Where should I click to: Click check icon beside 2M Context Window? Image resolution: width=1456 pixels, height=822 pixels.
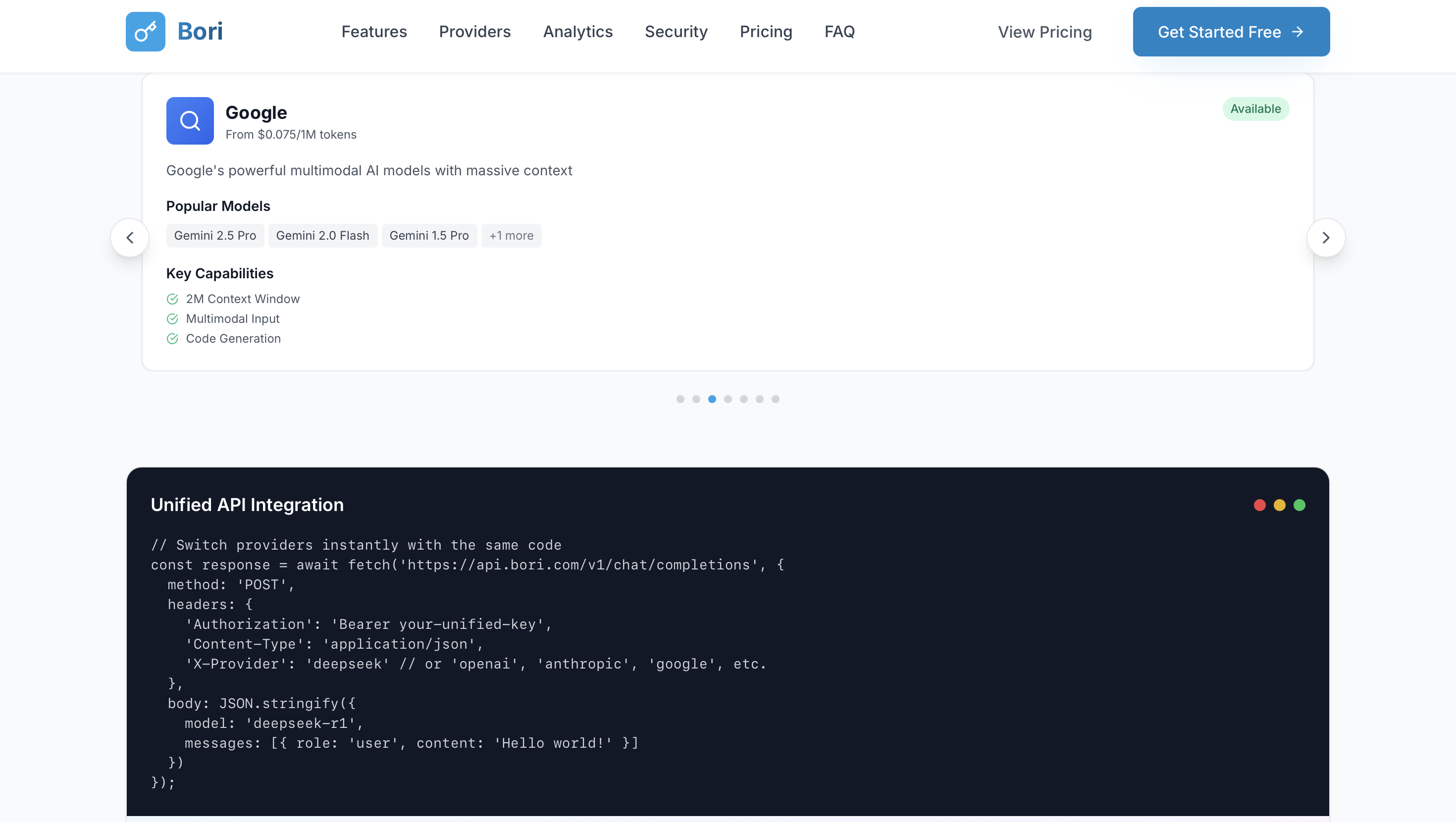pyautogui.click(x=172, y=299)
